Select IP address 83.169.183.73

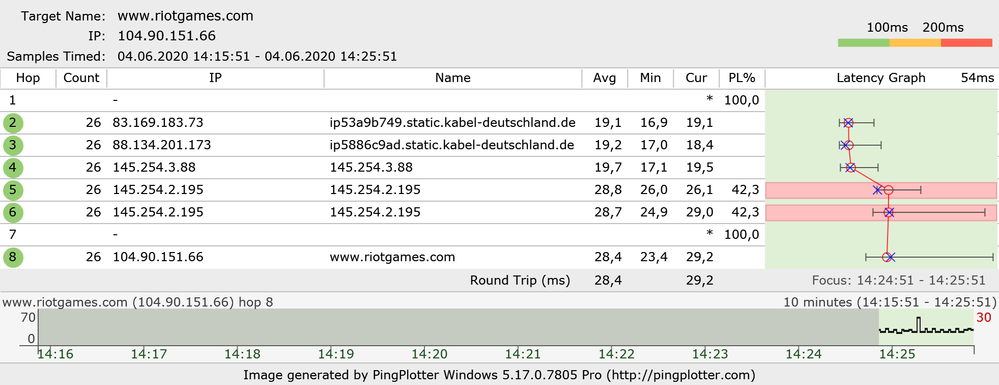pyautogui.click(x=158, y=123)
